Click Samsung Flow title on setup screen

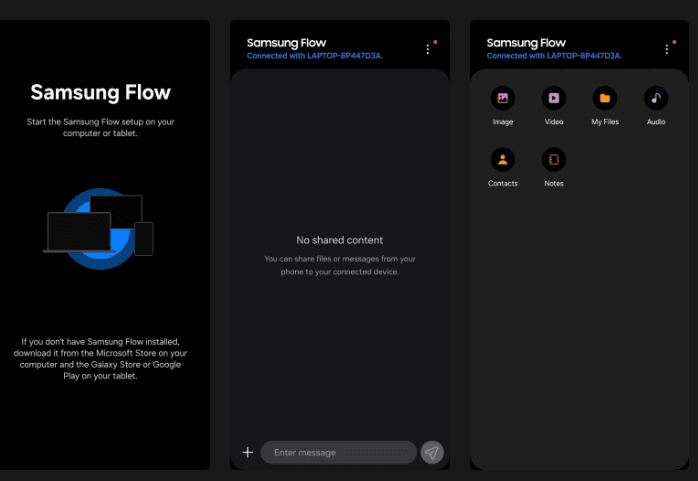[x=100, y=93]
